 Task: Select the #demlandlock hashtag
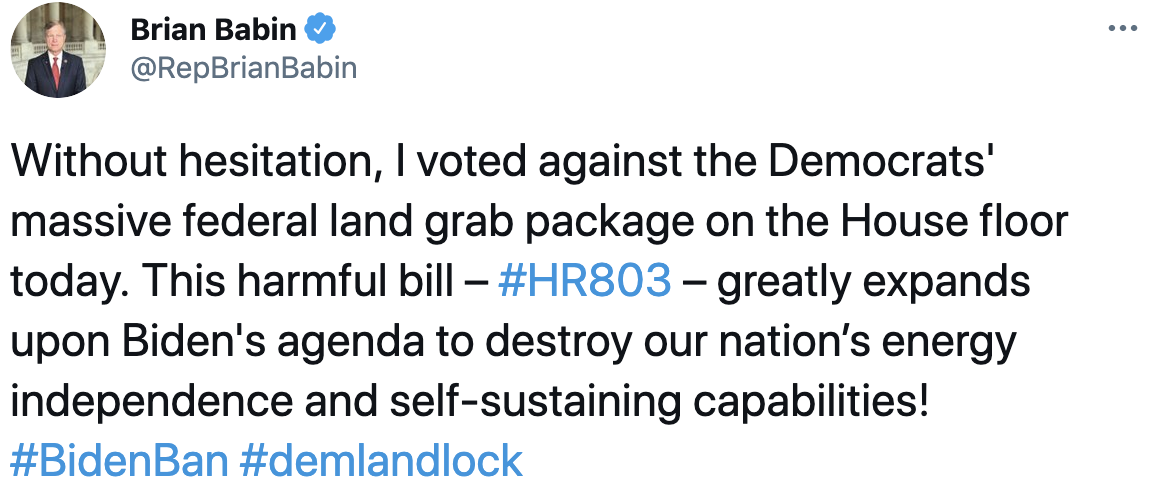382,460
